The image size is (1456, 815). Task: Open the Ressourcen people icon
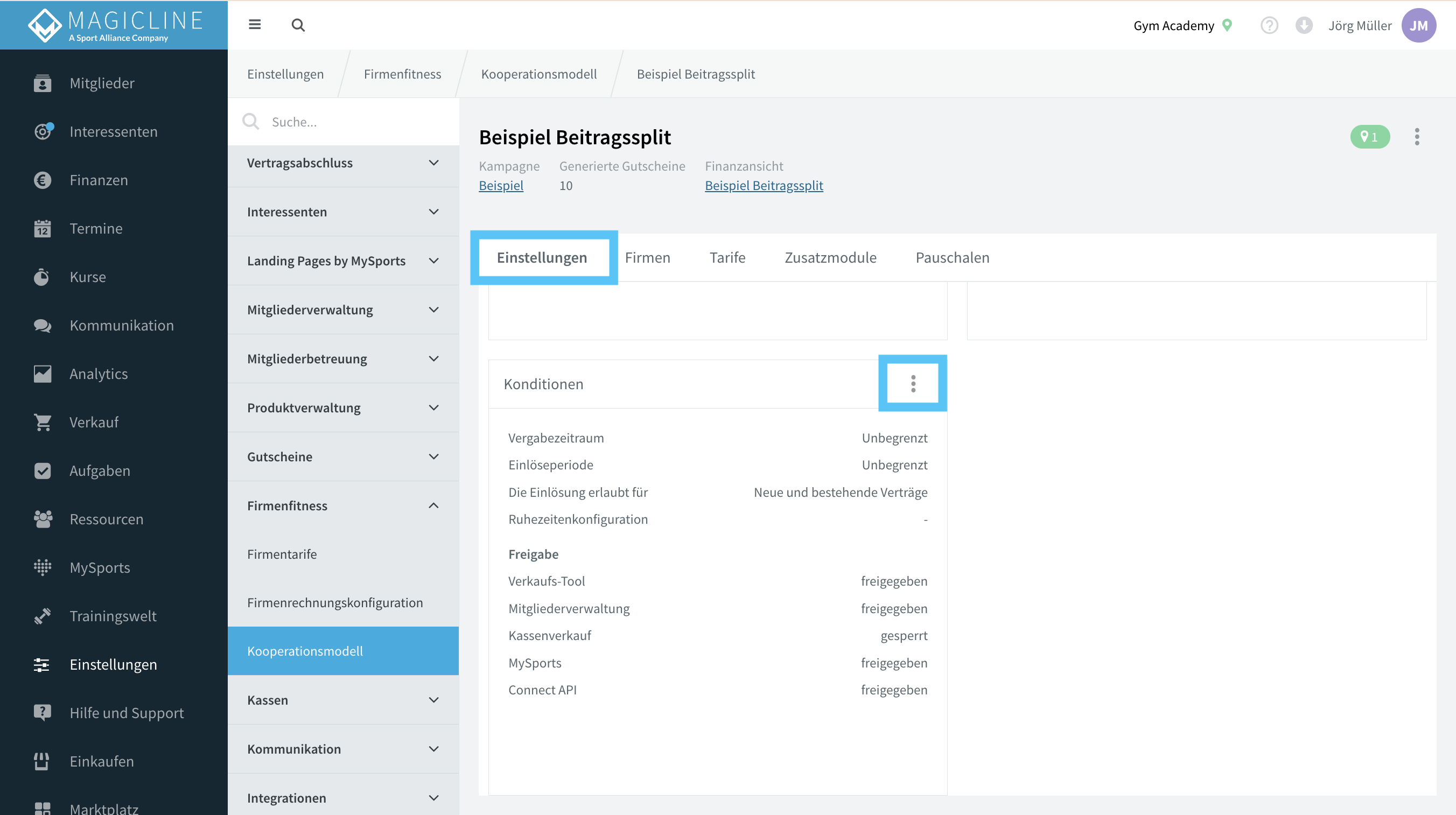[x=43, y=519]
